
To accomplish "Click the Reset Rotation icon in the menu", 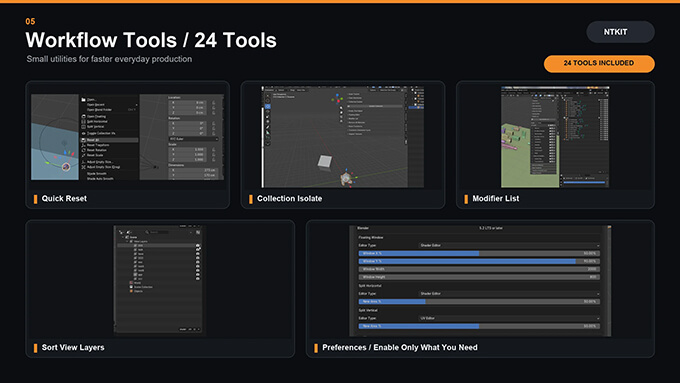I will 83,150.
